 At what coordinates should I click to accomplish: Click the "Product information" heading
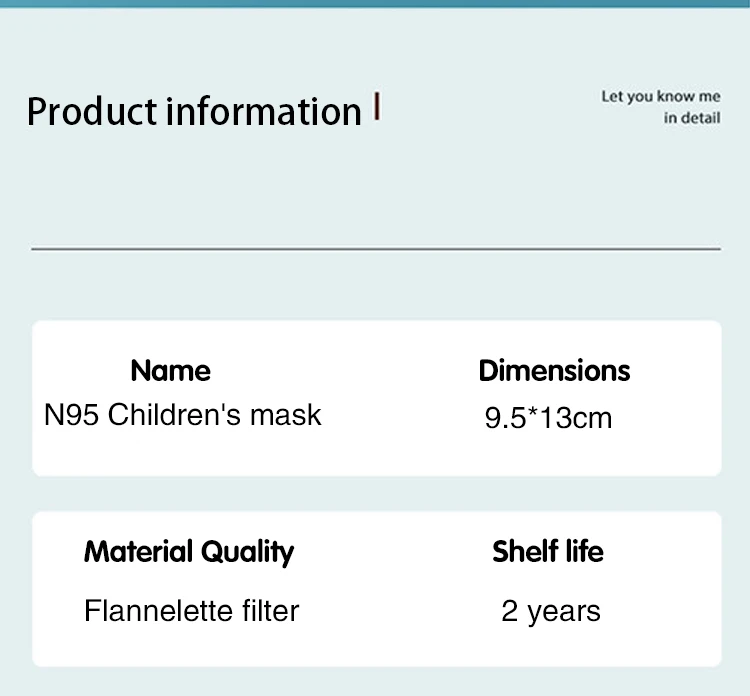tap(194, 111)
